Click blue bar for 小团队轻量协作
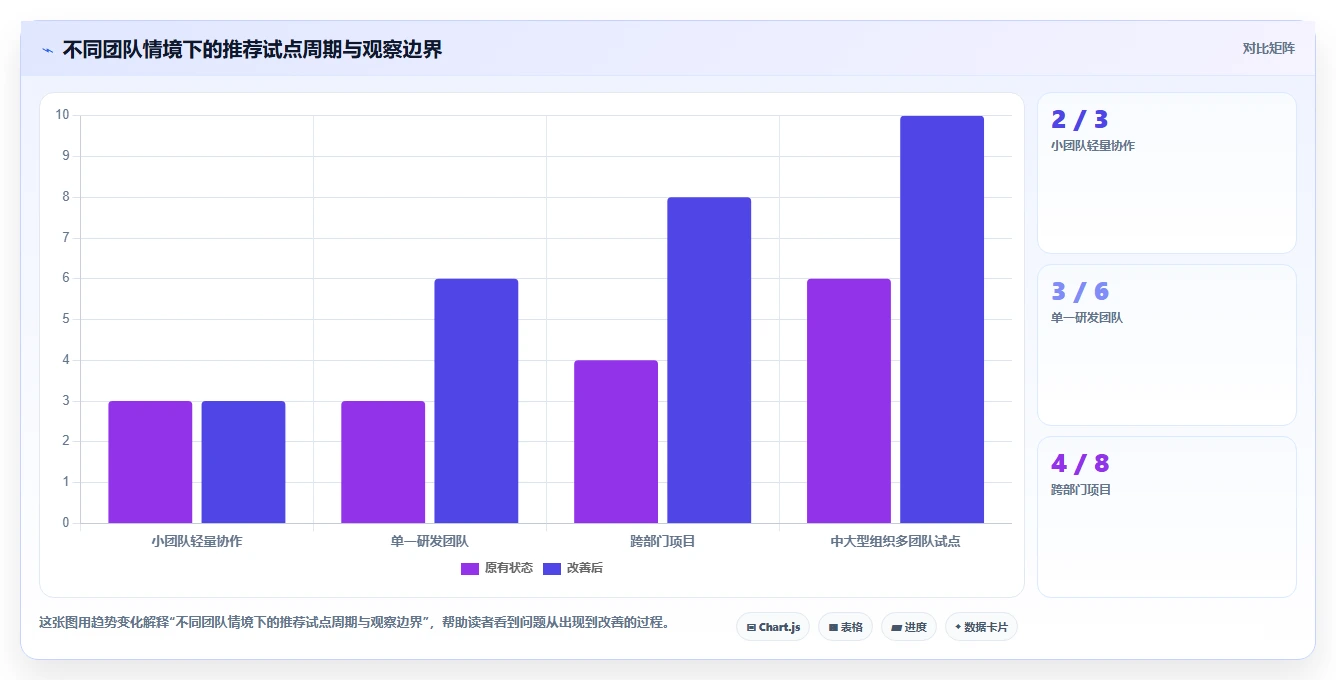This screenshot has height=680, width=1336. [243, 462]
